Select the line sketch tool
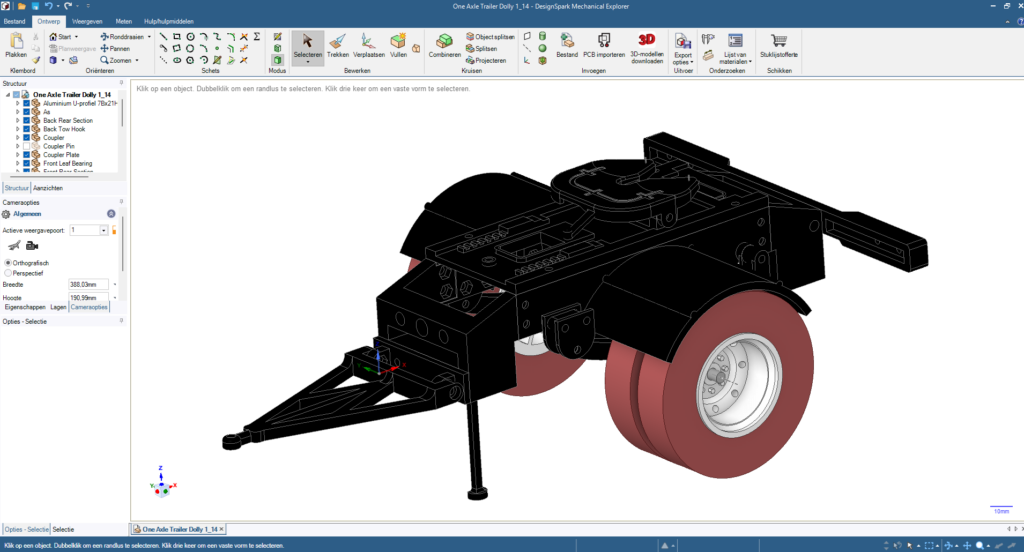 tap(163, 37)
